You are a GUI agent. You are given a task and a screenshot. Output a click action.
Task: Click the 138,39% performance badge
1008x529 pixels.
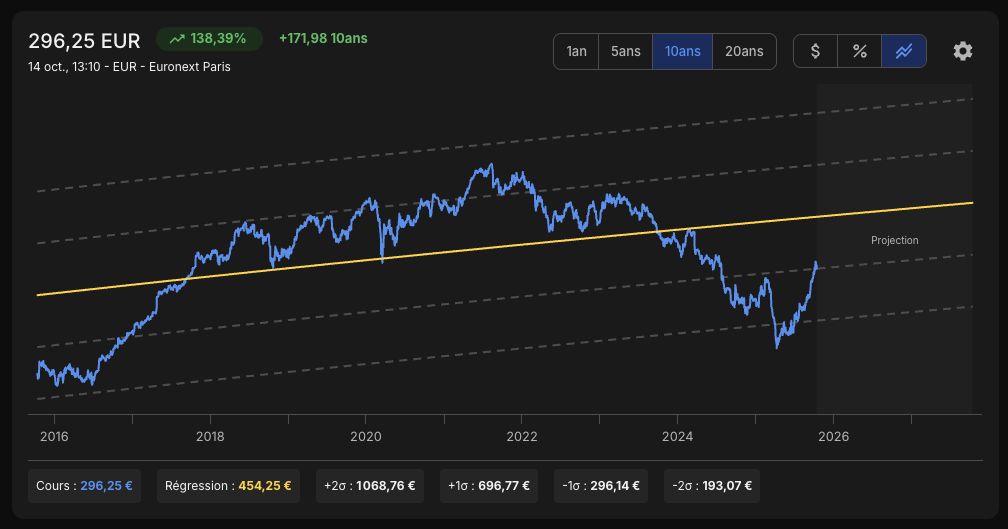click(209, 39)
